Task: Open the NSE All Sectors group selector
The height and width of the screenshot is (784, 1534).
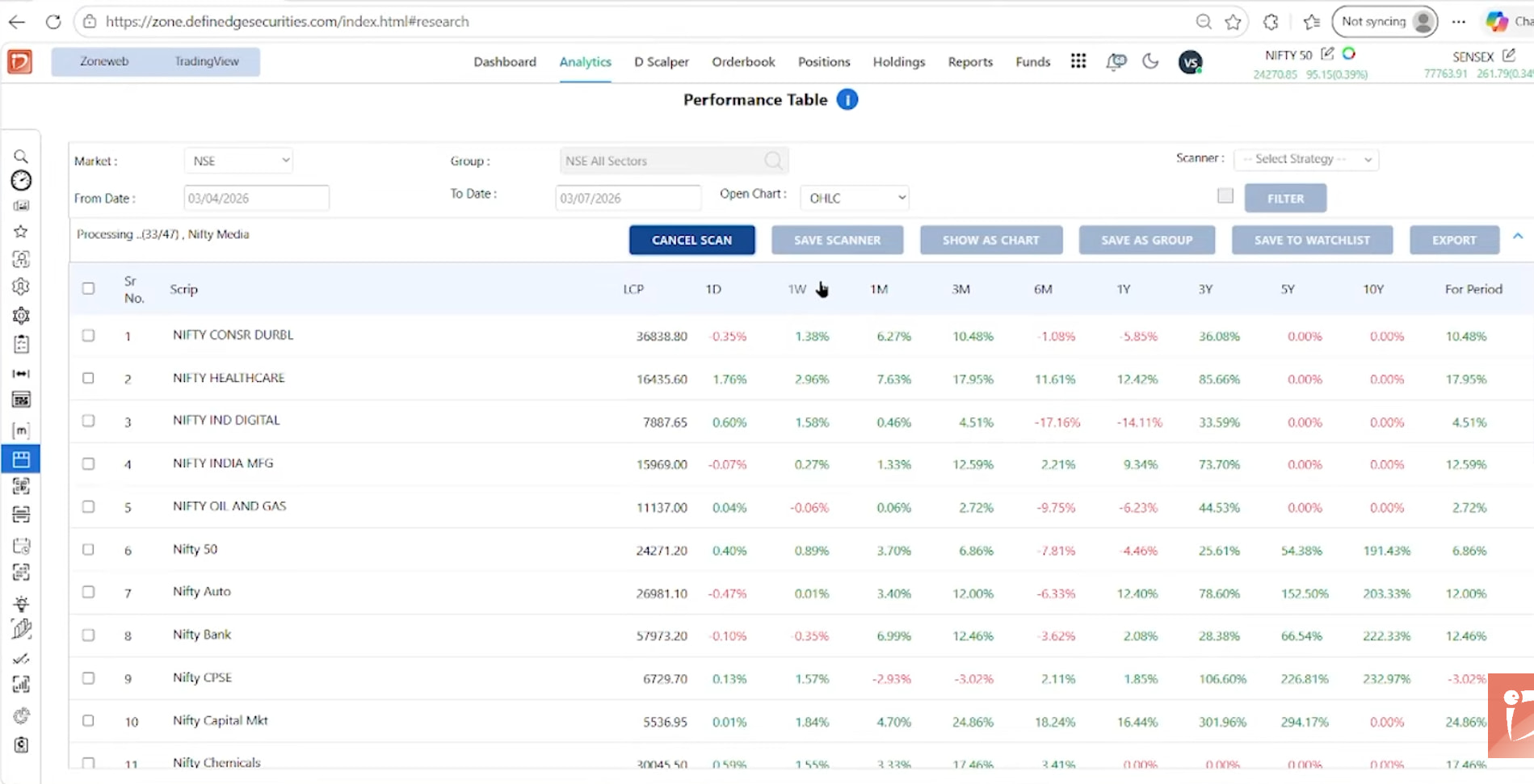Action: click(x=674, y=161)
